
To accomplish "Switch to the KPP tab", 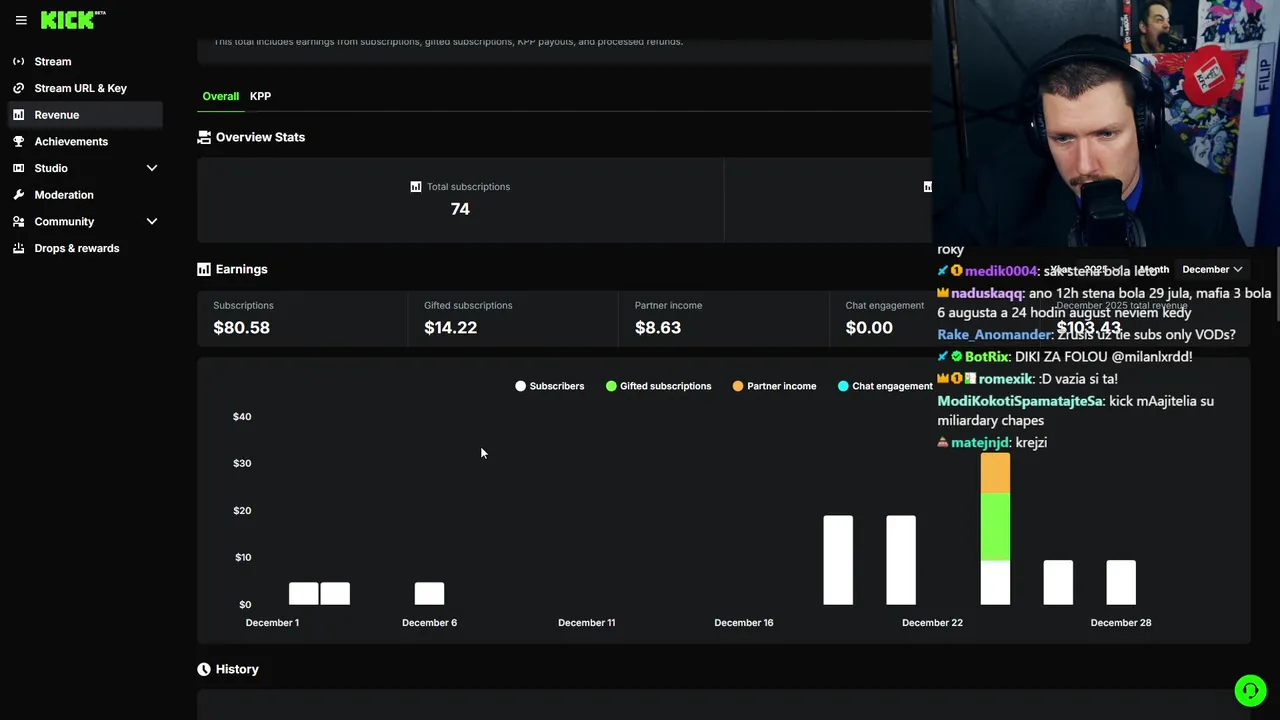I will [260, 96].
